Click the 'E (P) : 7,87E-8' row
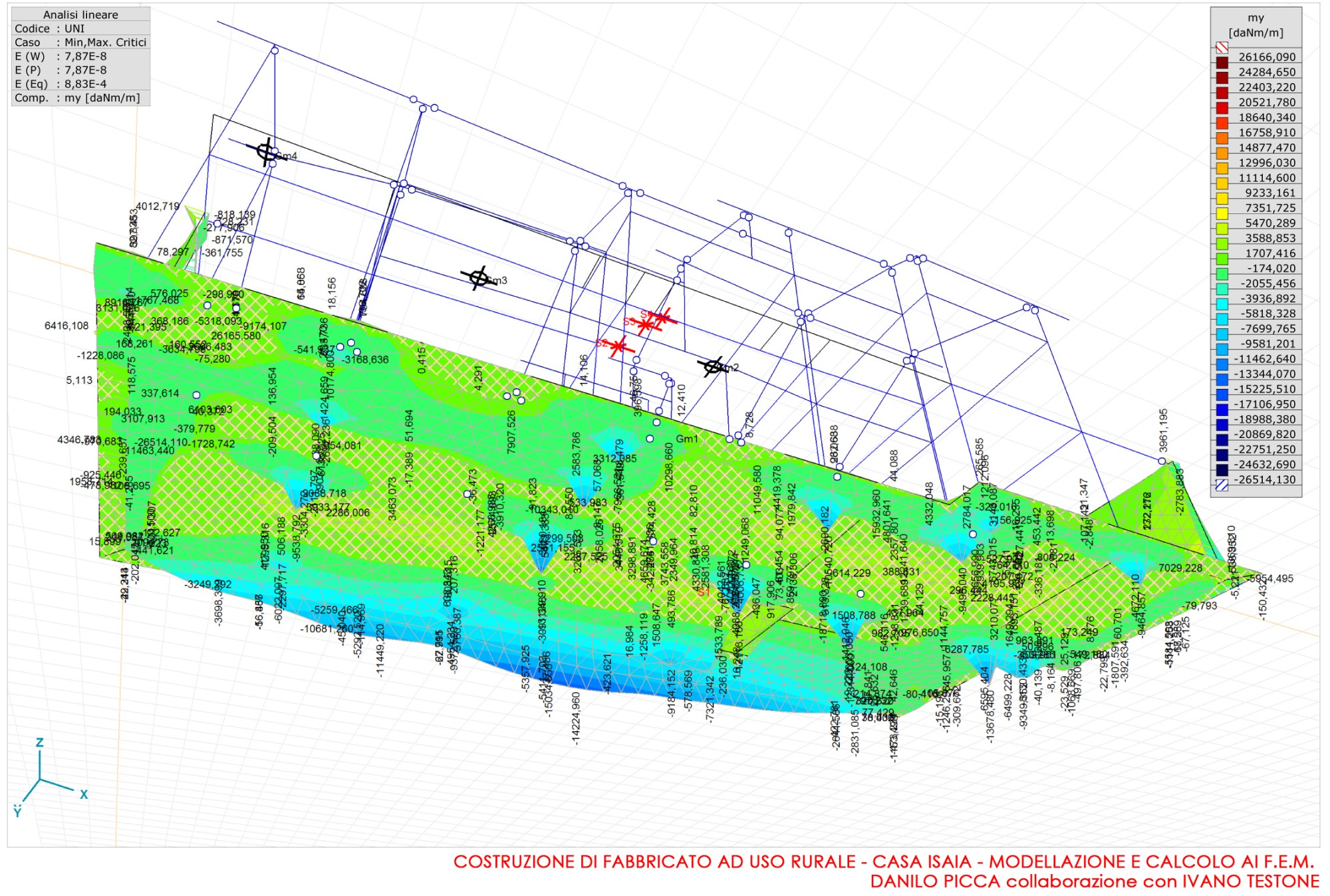The height and width of the screenshot is (896, 1330). (x=80, y=70)
